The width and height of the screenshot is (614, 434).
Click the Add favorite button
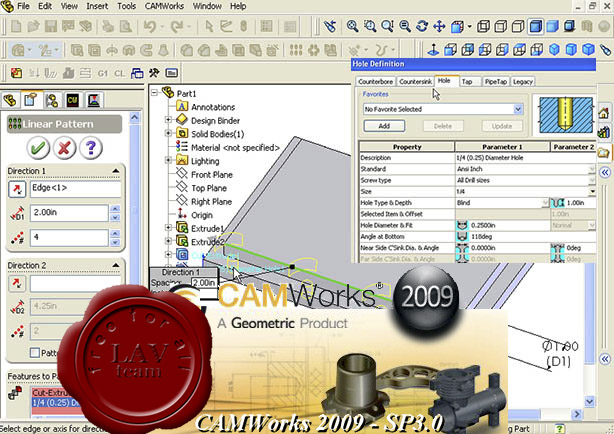point(384,126)
